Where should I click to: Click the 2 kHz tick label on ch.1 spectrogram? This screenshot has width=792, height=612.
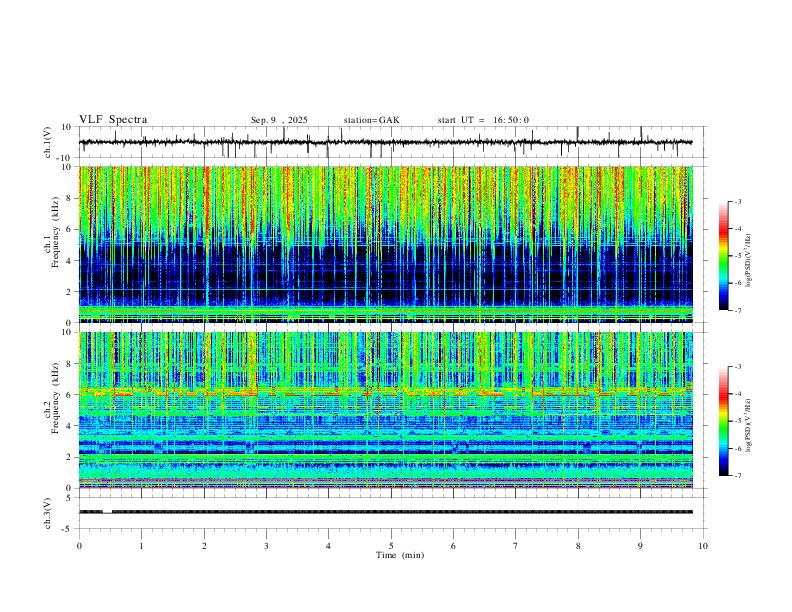69,291
